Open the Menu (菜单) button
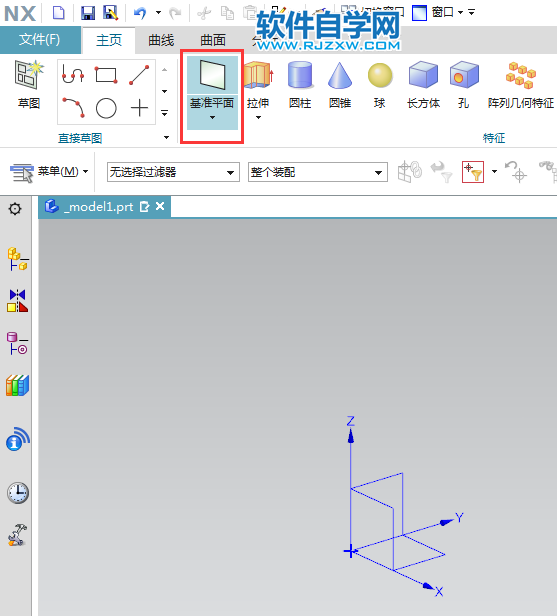557x616 pixels. point(49,172)
